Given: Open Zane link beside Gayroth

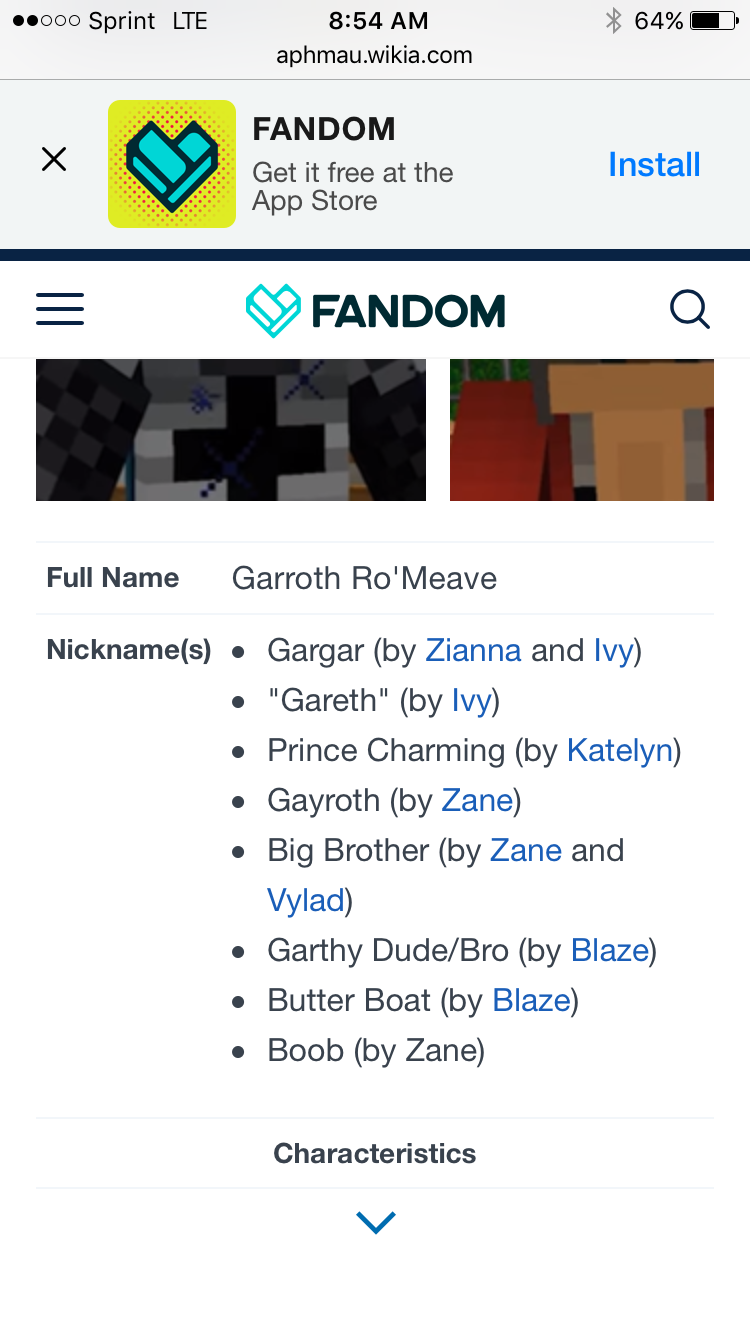Looking at the screenshot, I should 477,800.
